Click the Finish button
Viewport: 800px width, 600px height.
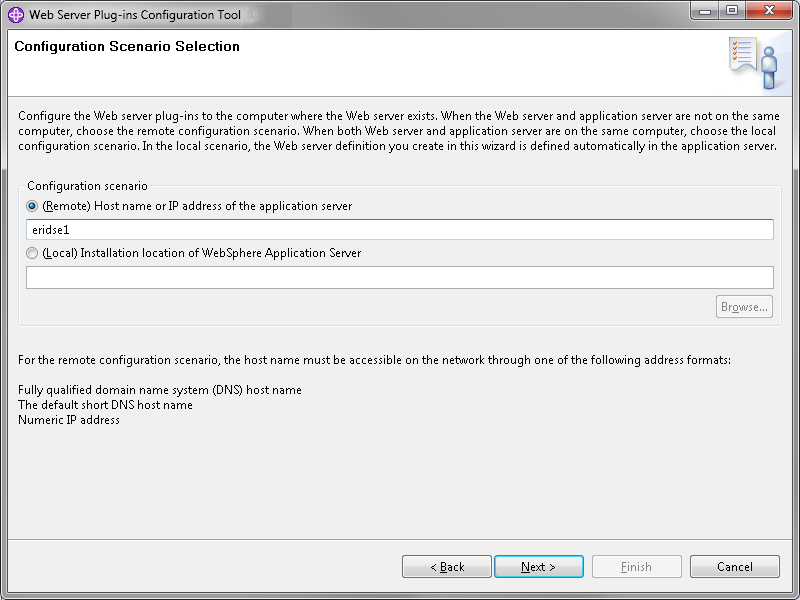pyautogui.click(x=636, y=567)
